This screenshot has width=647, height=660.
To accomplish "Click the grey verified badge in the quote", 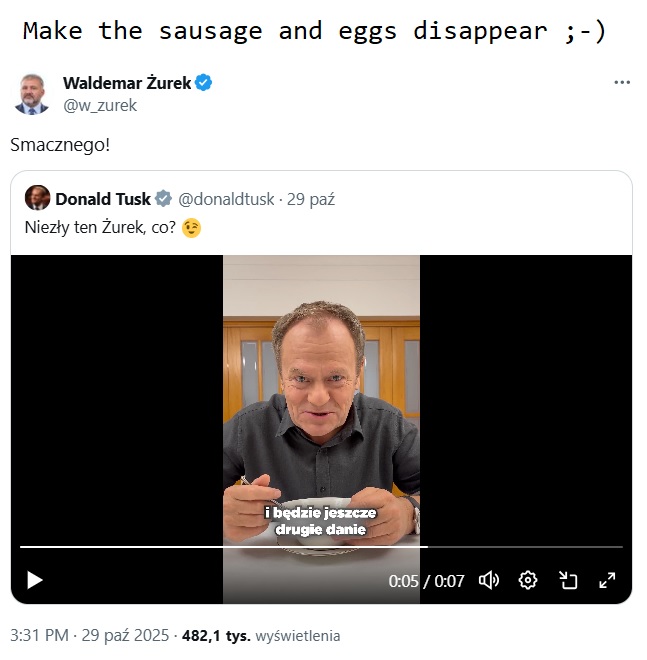I will tap(163, 199).
